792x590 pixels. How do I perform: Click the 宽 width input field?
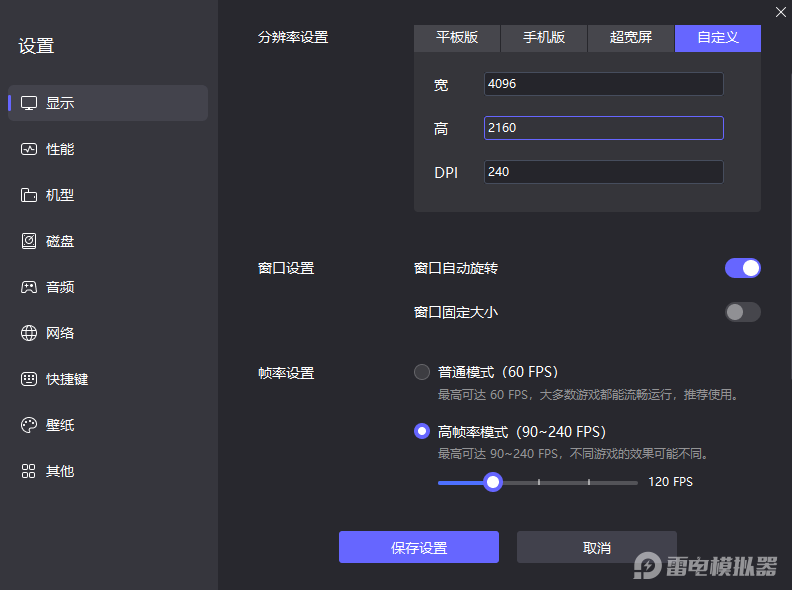[x=604, y=84]
